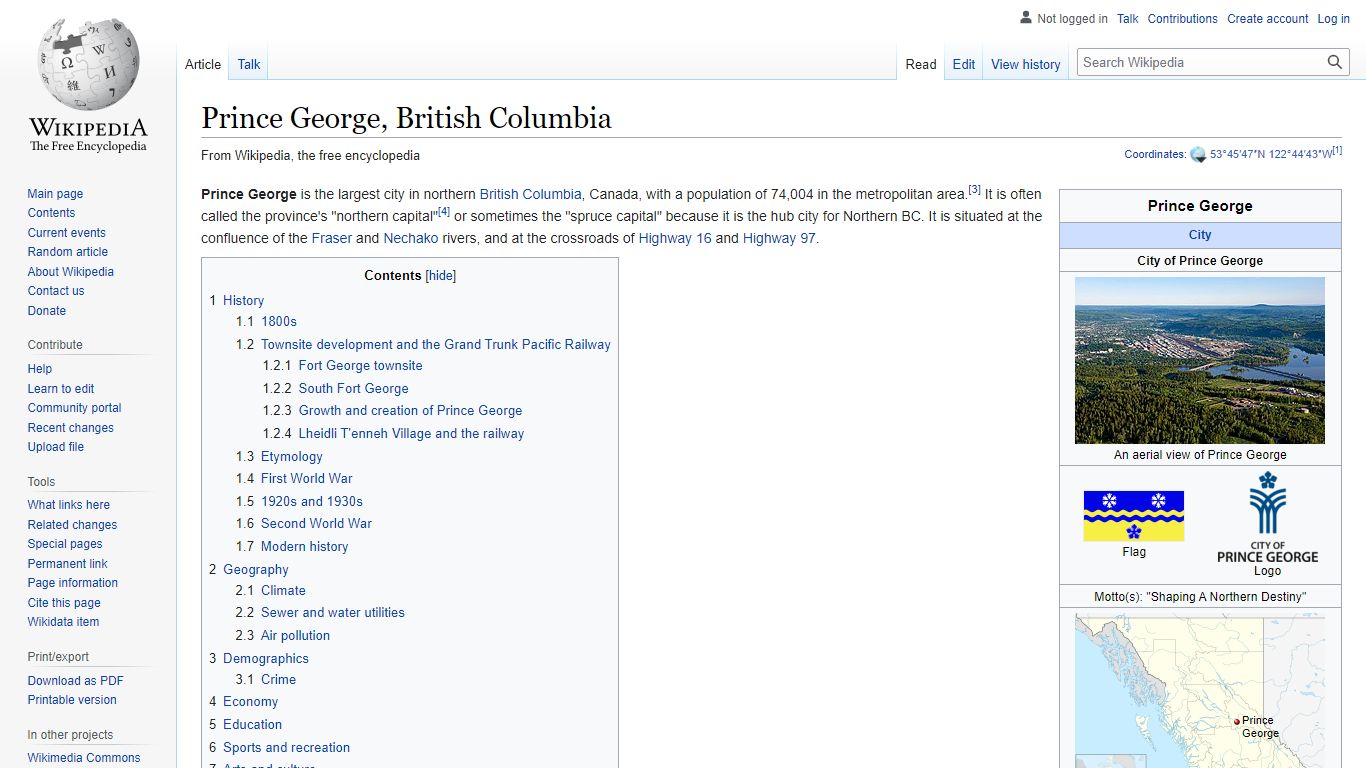This screenshot has width=1366, height=768.
Task: Open the City of Prince George logo image
Action: (x=1267, y=517)
